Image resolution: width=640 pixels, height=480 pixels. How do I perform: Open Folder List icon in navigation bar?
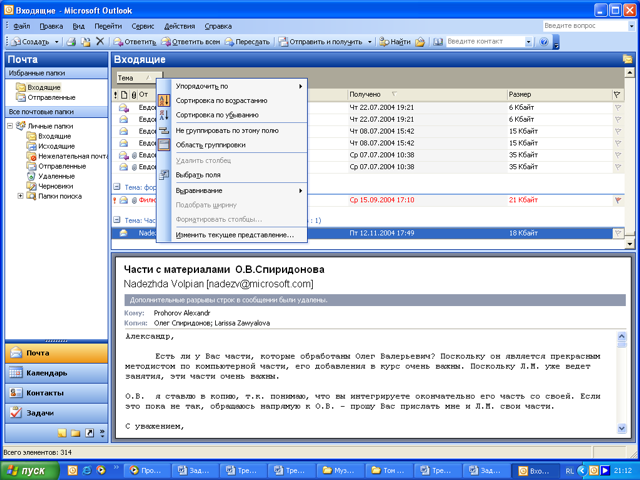[x=76, y=433]
